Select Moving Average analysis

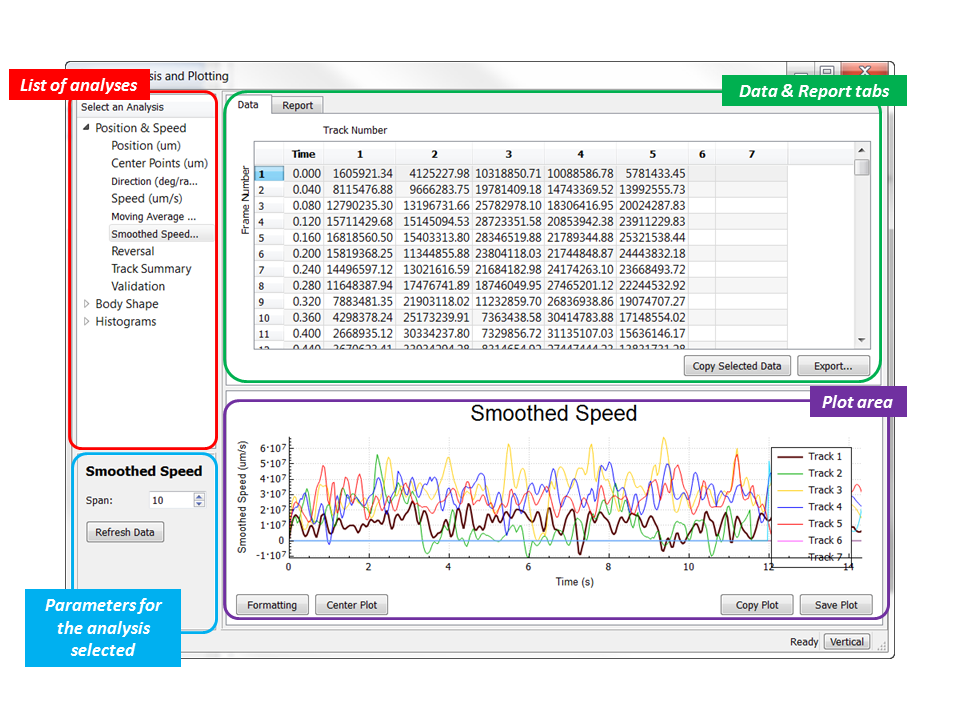(x=154, y=216)
